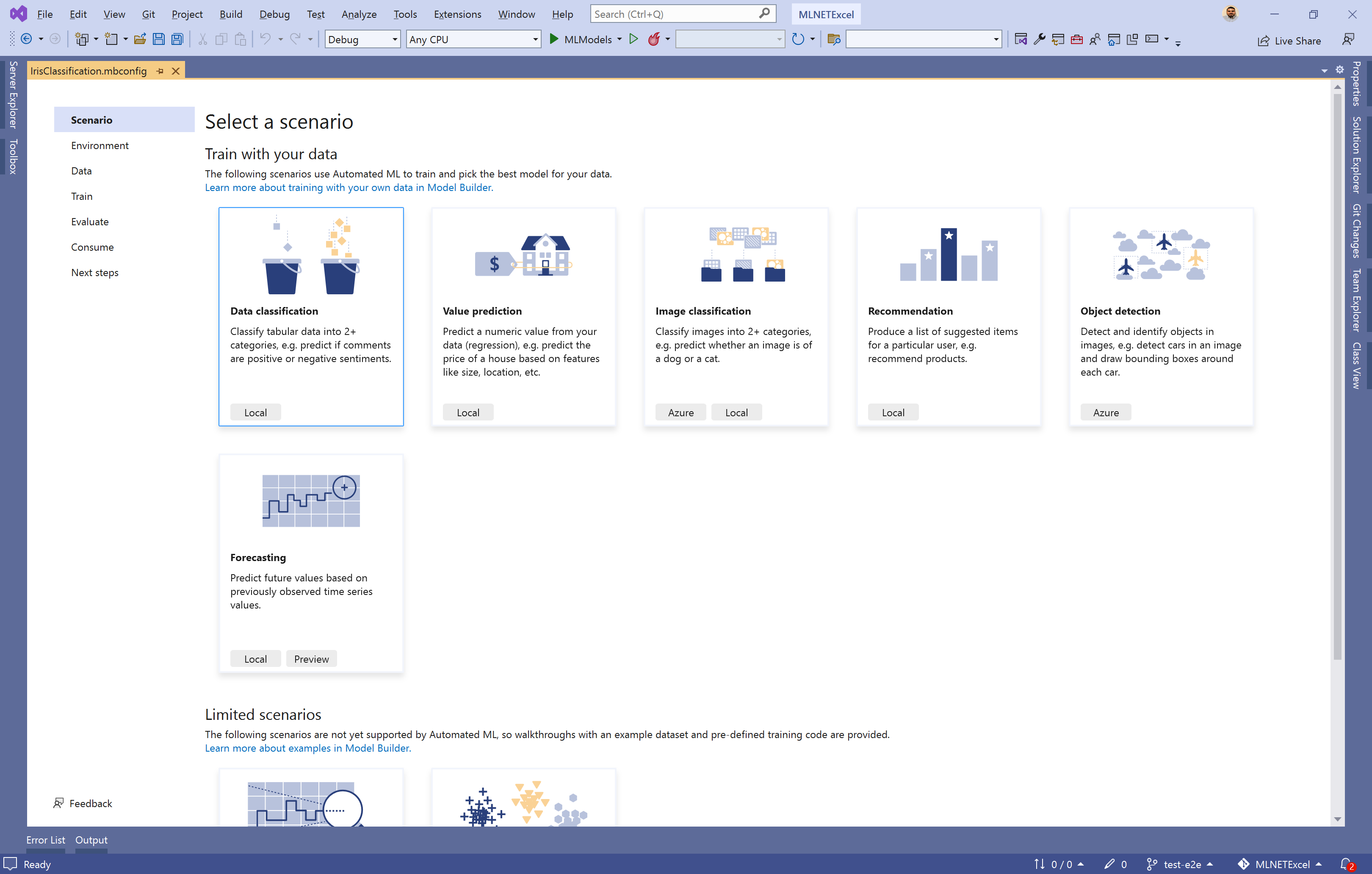This screenshot has height=874, width=1372.
Task: Open the learn more about Model Builder examples link
Action: (308, 748)
